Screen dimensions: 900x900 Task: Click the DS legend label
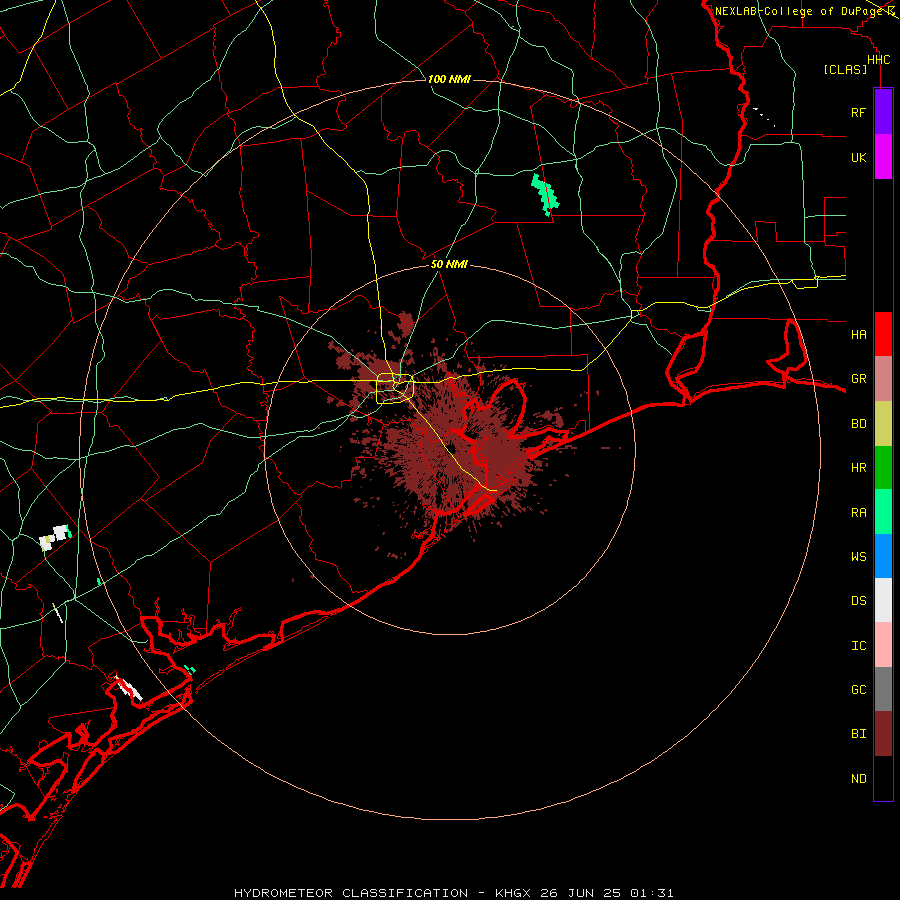pyautogui.click(x=859, y=601)
